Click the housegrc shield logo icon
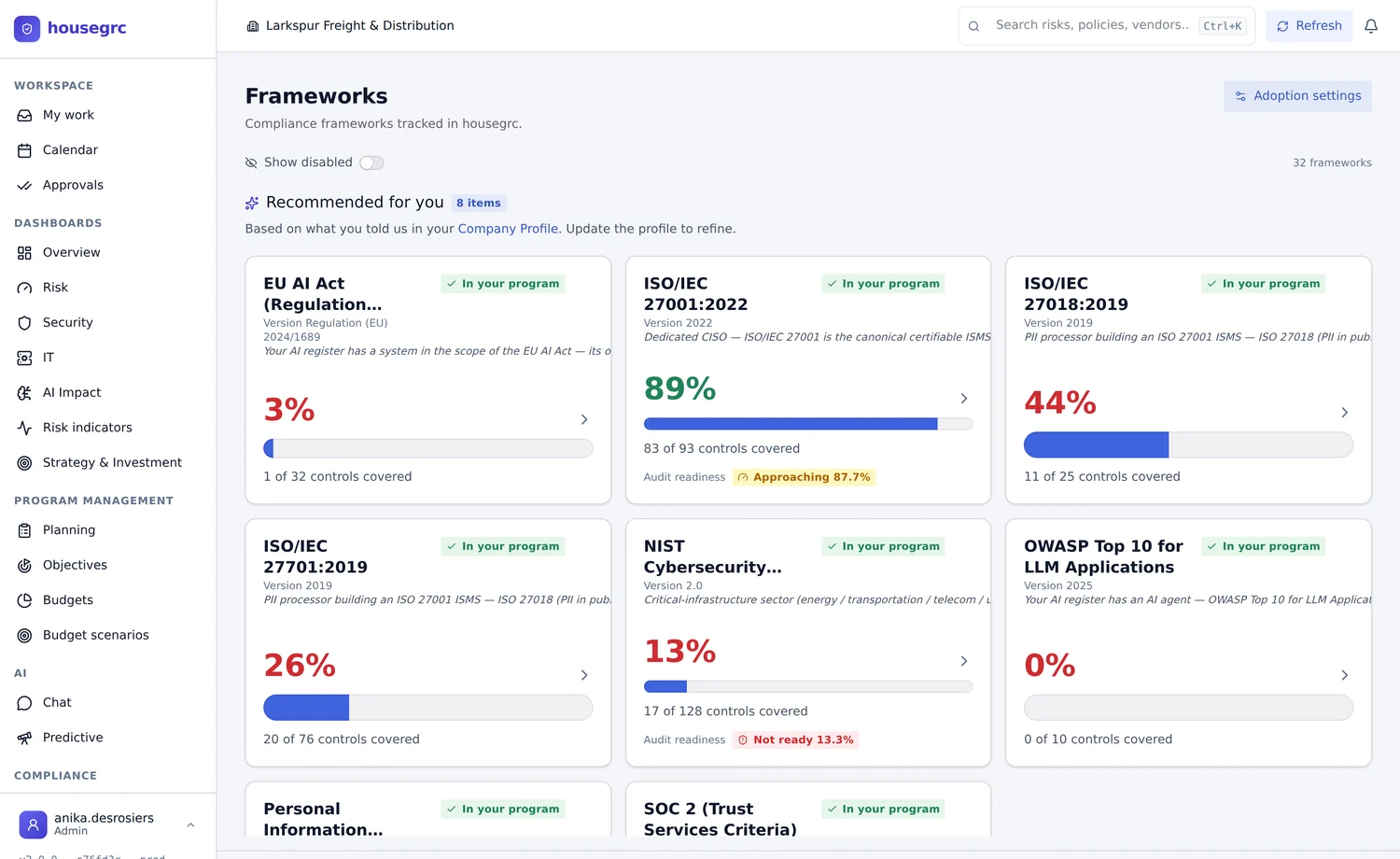The height and width of the screenshot is (859, 1400). coord(27,29)
